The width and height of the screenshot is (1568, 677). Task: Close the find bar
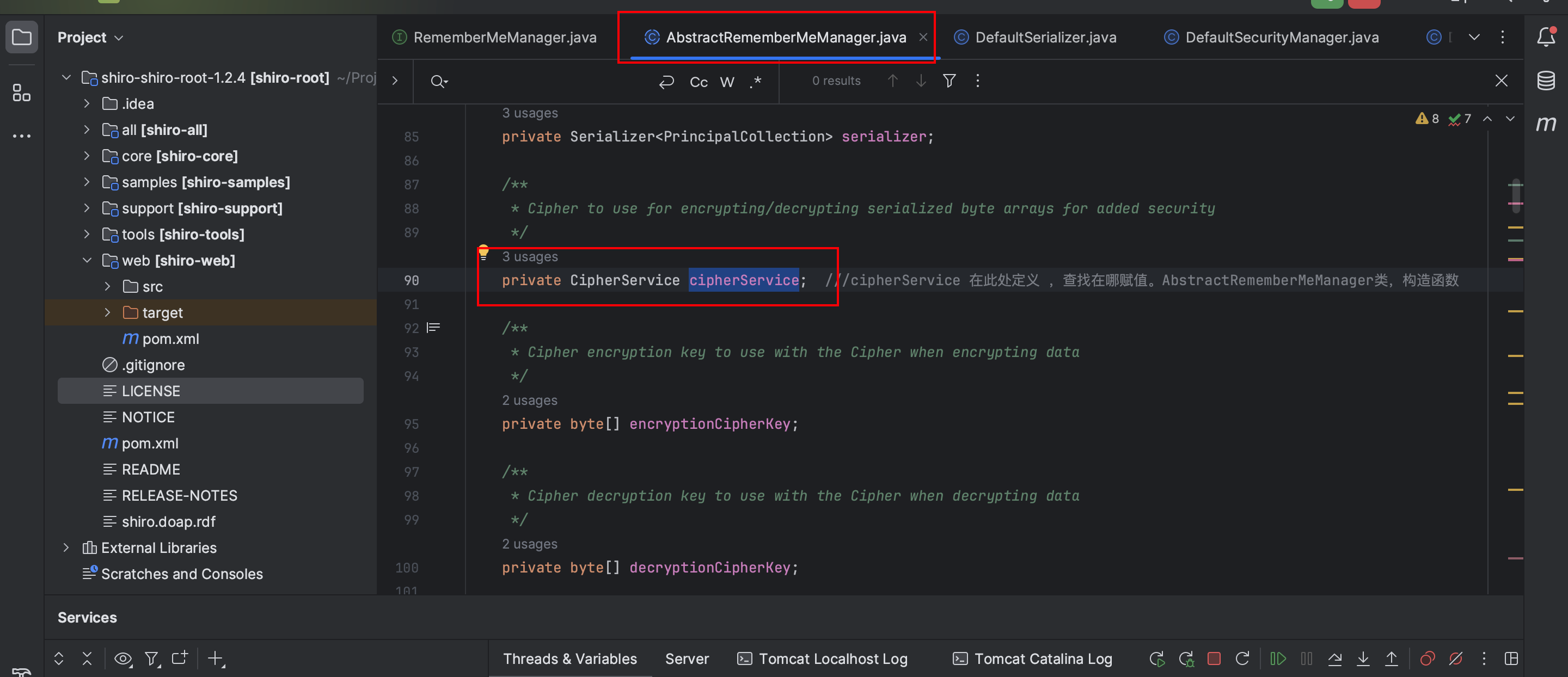point(1501,81)
